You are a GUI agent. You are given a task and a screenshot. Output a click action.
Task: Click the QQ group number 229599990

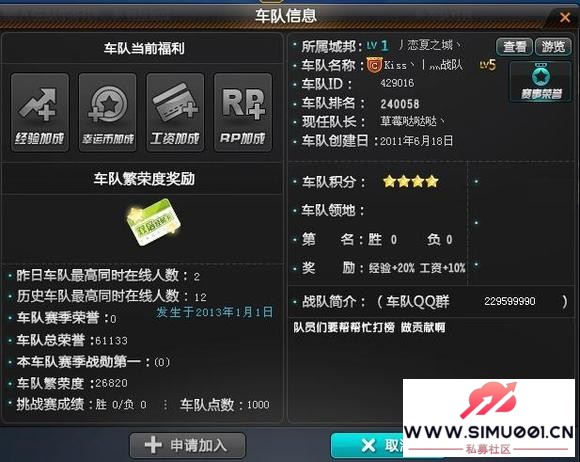510,301
